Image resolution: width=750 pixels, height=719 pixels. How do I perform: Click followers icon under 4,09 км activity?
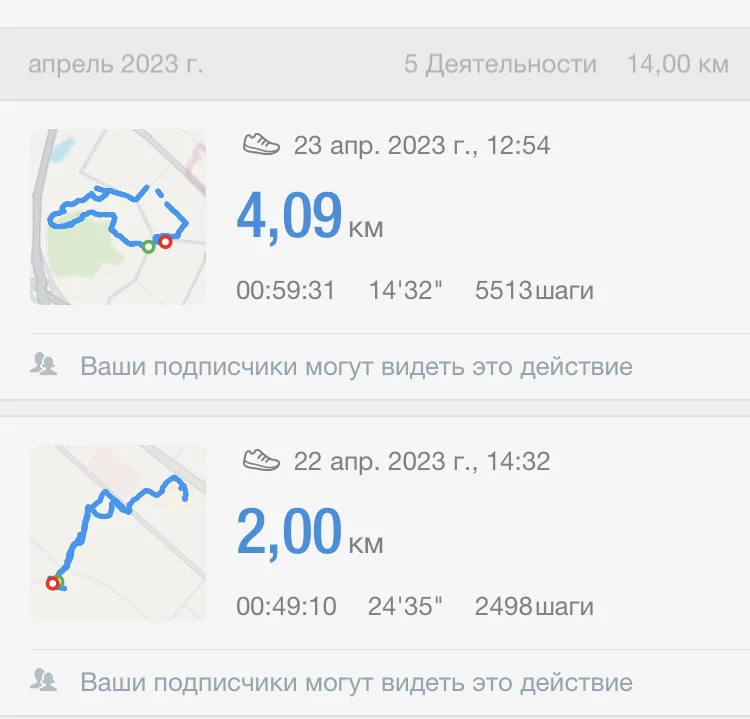tap(43, 365)
